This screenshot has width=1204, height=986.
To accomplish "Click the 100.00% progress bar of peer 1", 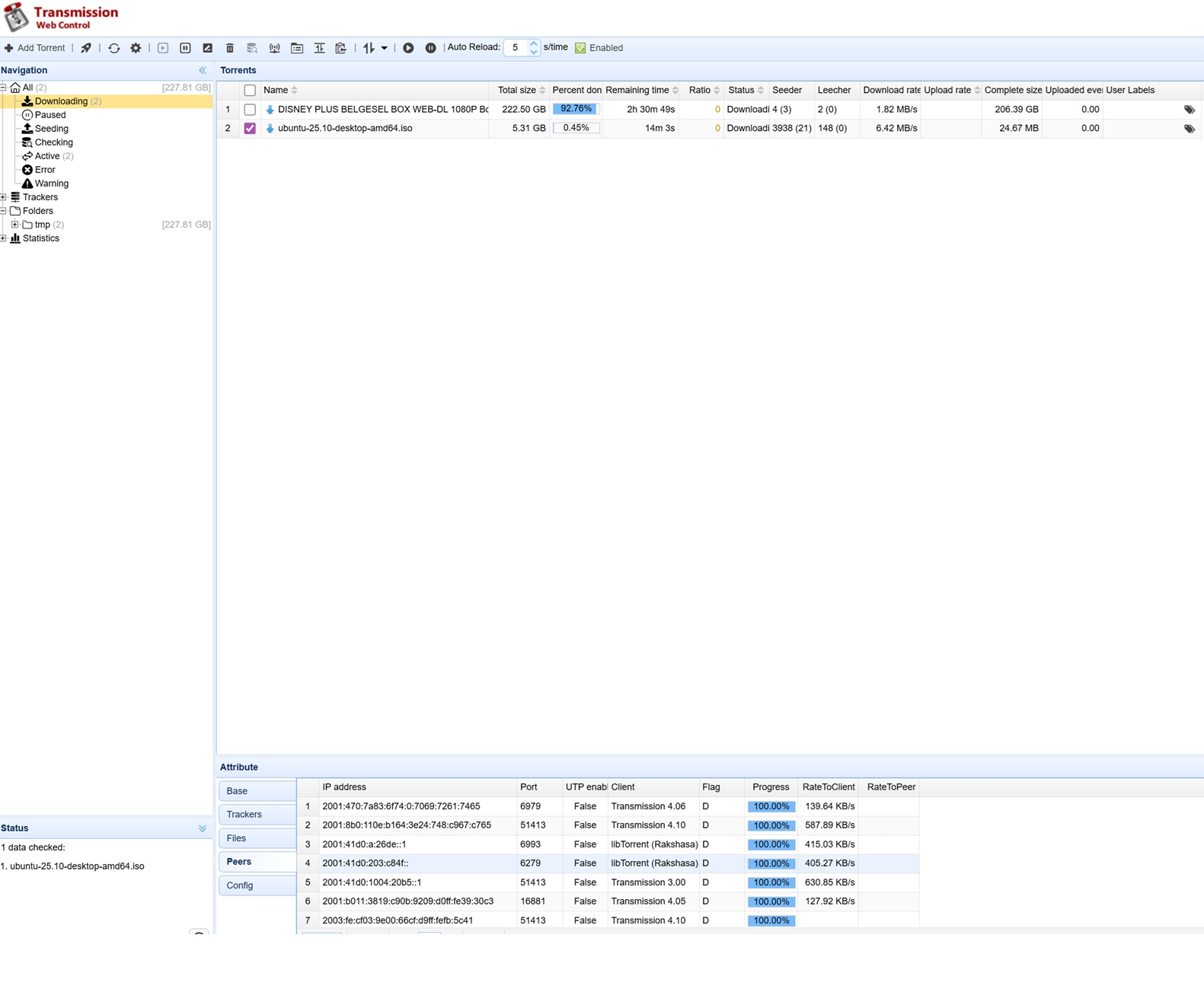I will coord(771,806).
